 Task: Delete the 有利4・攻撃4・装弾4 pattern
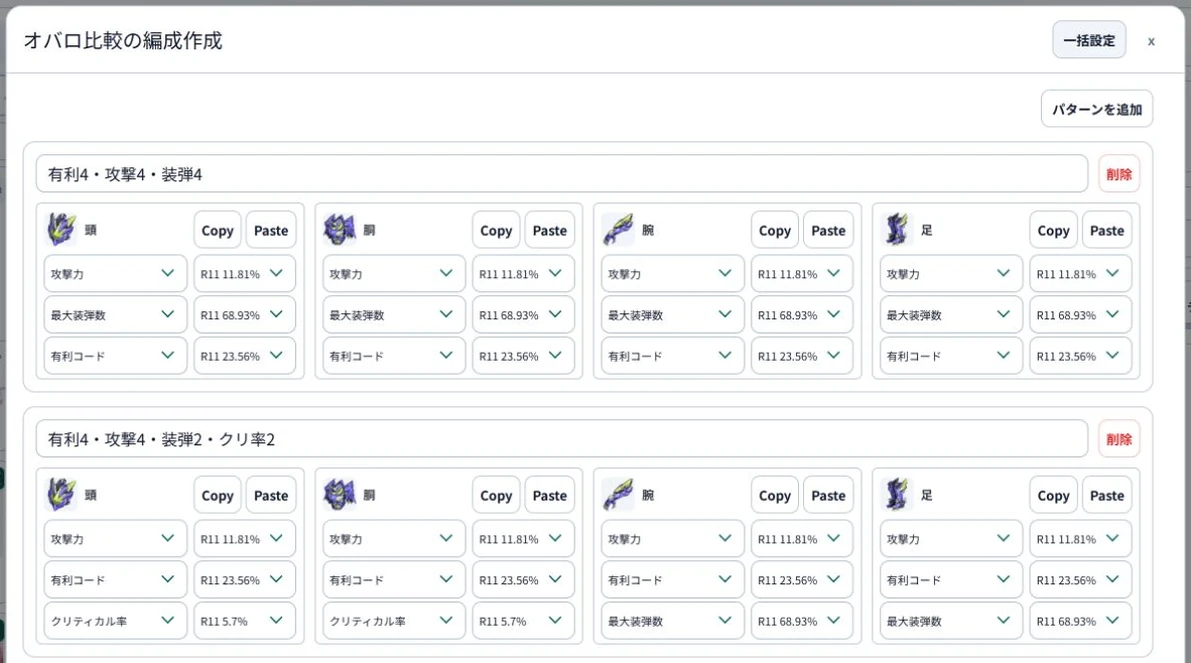point(1119,175)
